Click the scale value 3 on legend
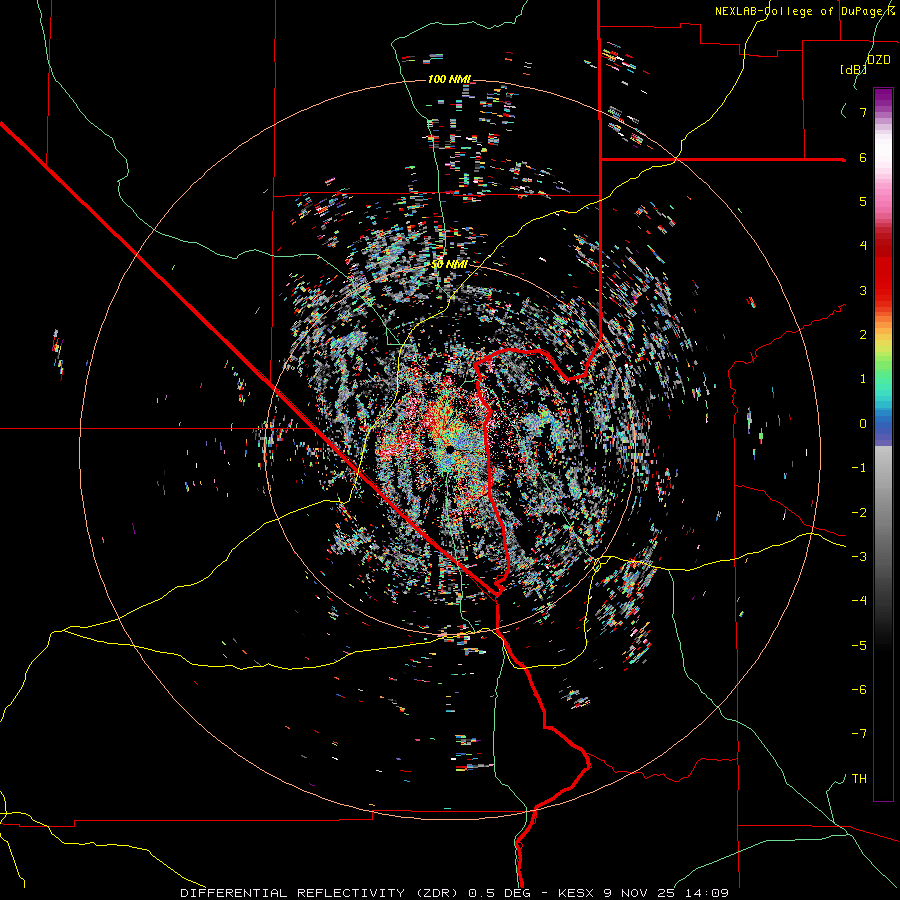Screen dimensions: 900x900 pos(863,290)
